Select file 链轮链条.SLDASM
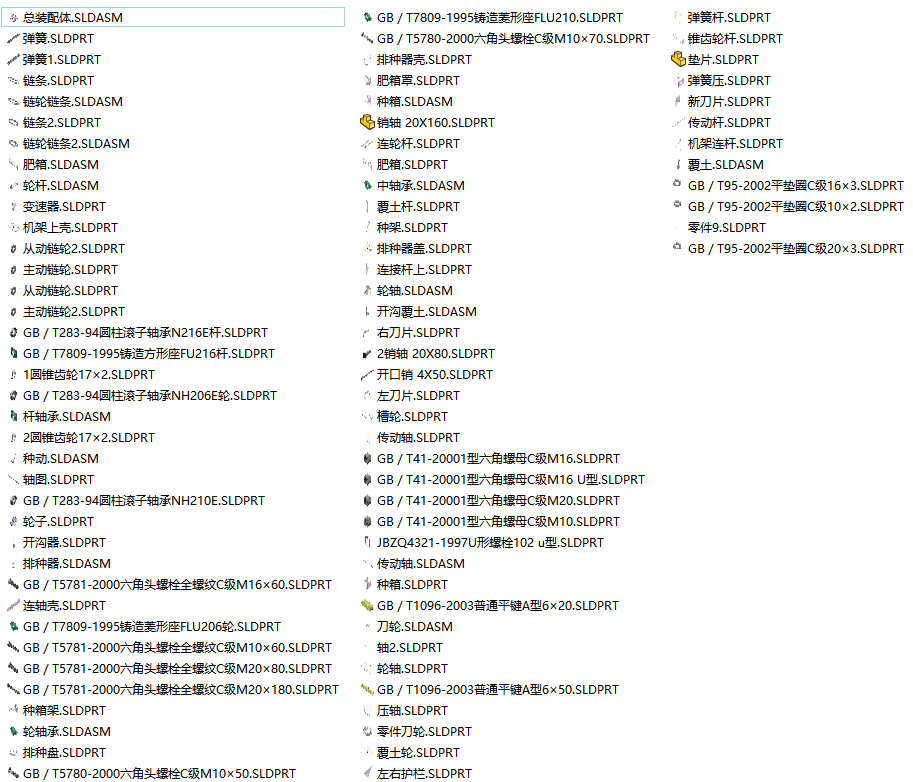Screen dimensions: 913x782 pyautogui.click(x=73, y=102)
